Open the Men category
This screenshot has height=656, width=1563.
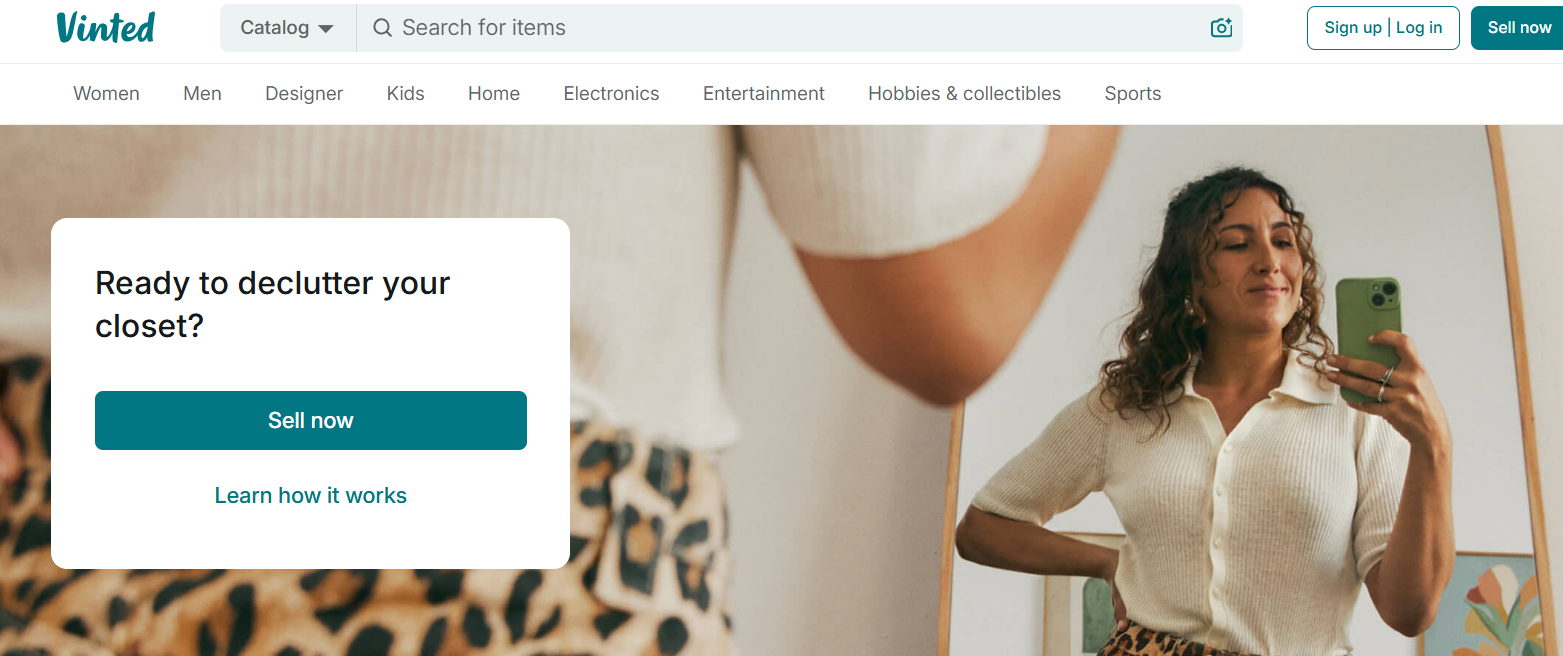(x=202, y=94)
